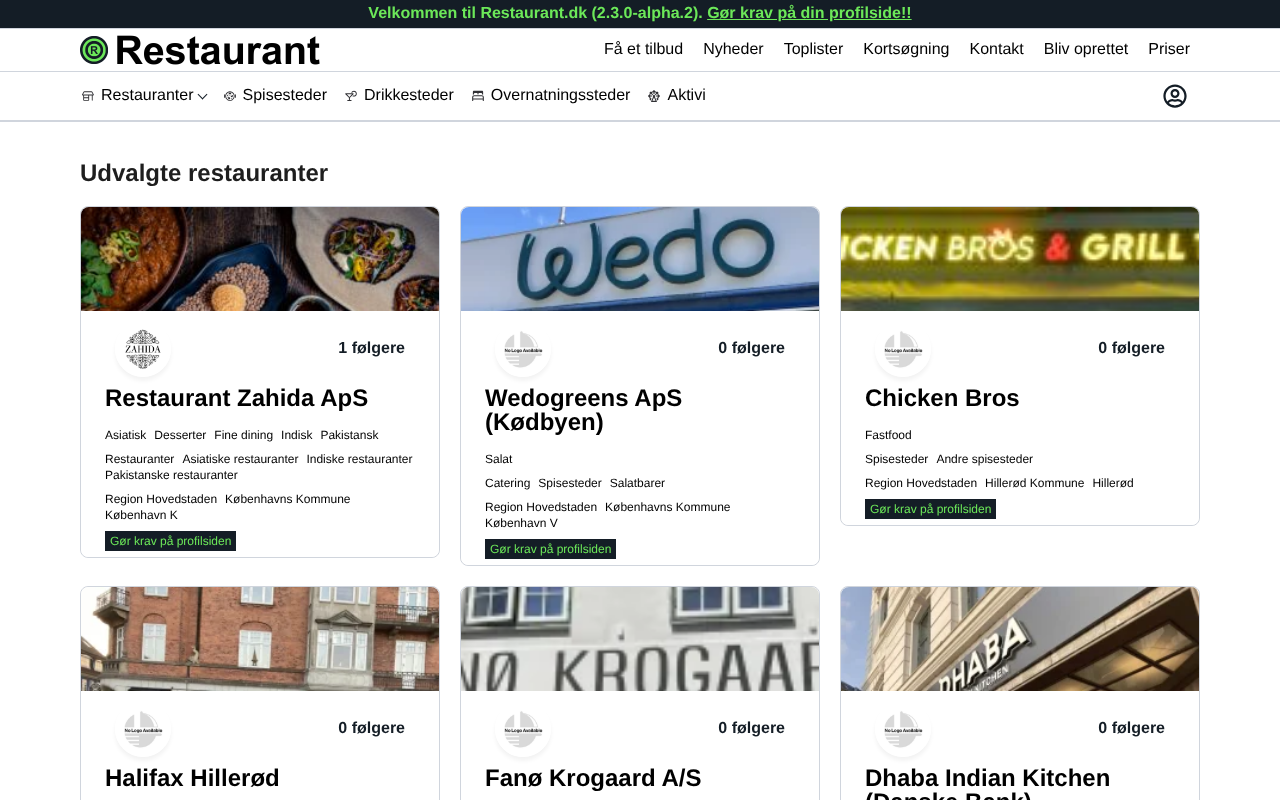Click the banner link Gør krav på din profilside

click(x=809, y=13)
